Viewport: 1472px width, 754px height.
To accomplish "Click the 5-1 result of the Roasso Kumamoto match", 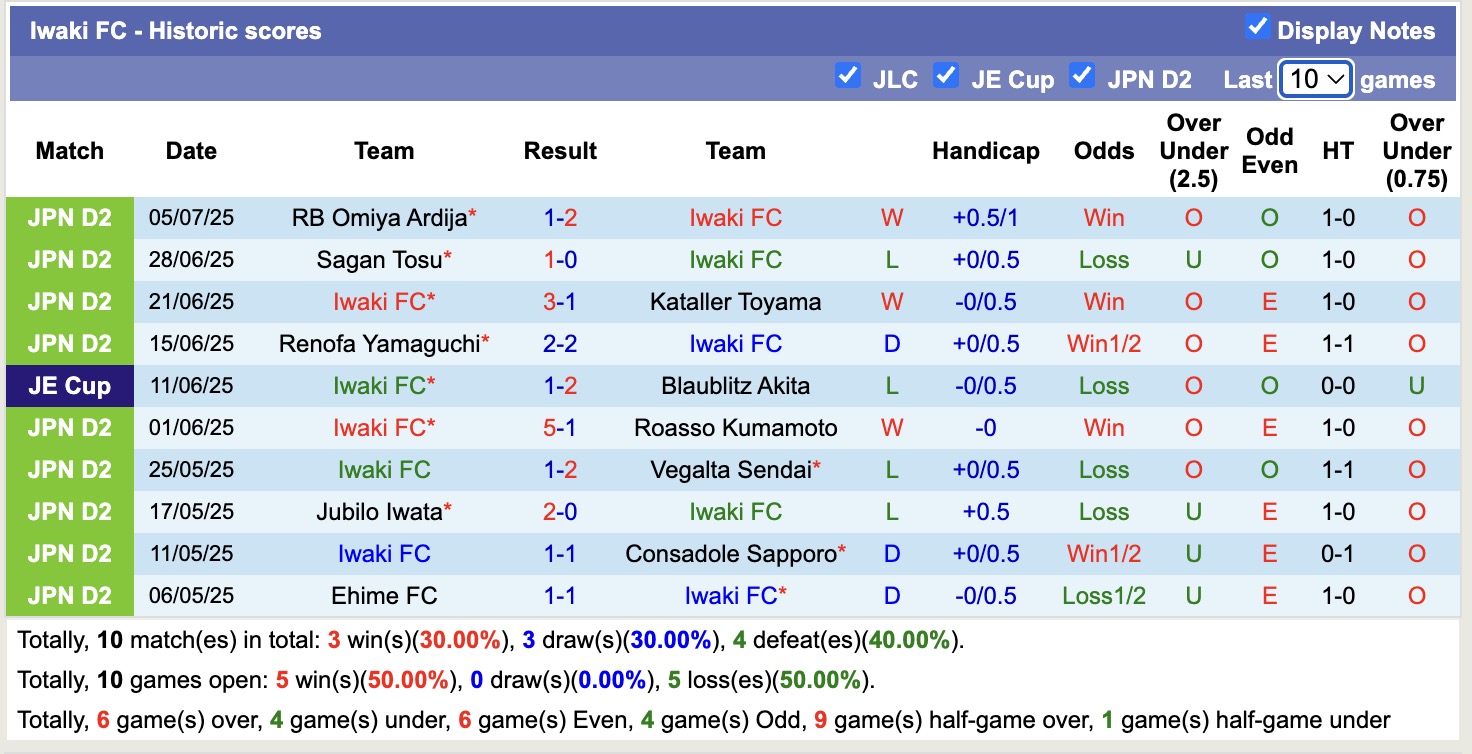I will click(x=560, y=427).
